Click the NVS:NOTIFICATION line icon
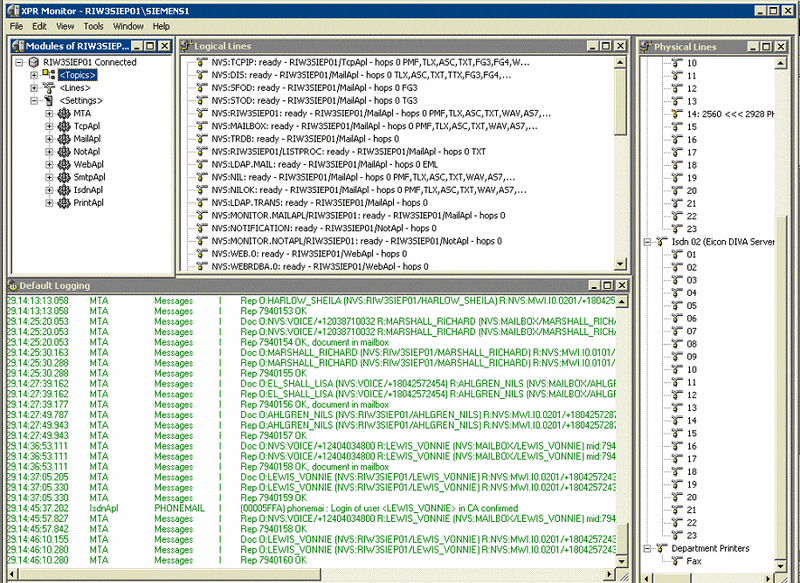This screenshot has width=800, height=583. [202, 228]
